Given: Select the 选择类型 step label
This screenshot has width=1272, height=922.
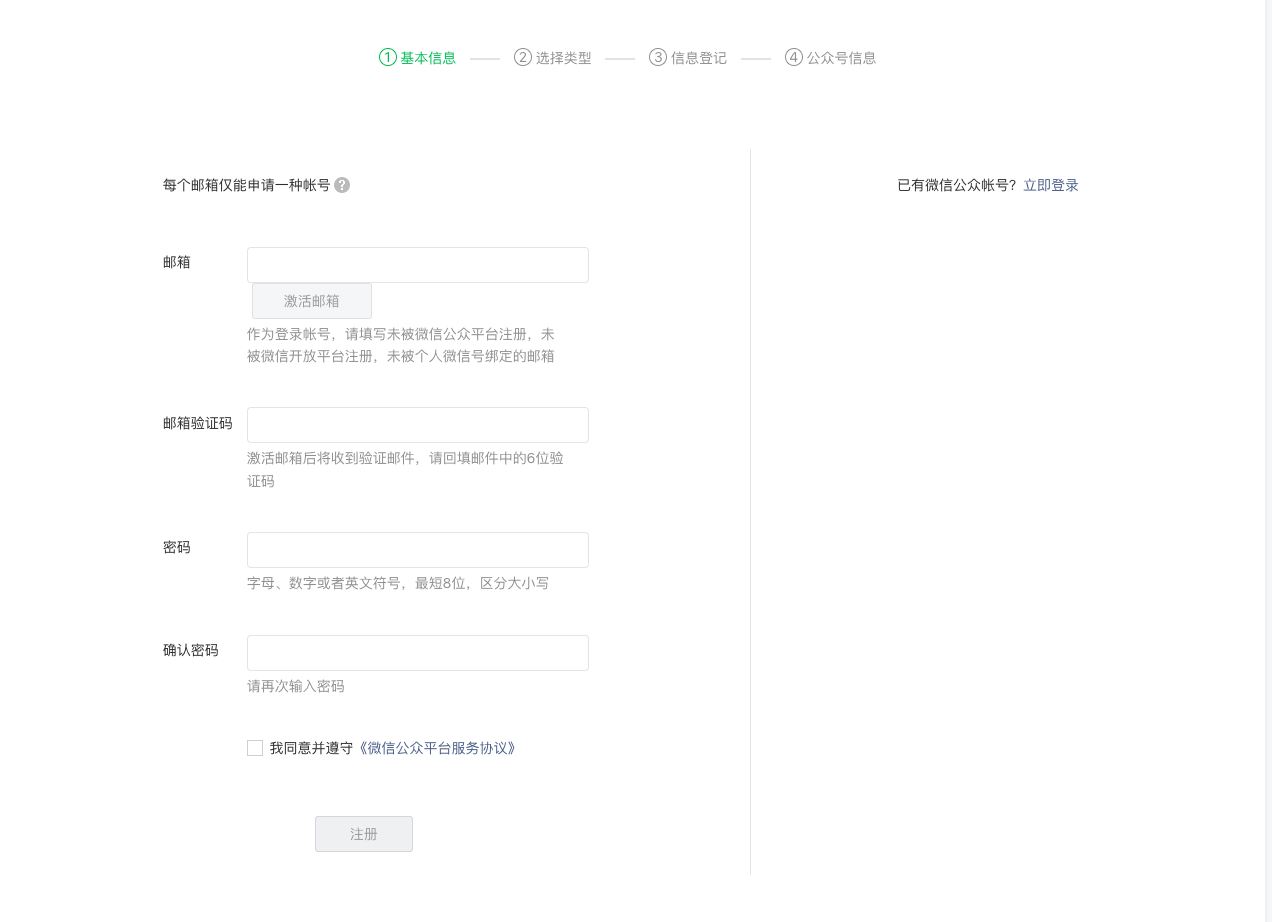Looking at the screenshot, I should [562, 57].
